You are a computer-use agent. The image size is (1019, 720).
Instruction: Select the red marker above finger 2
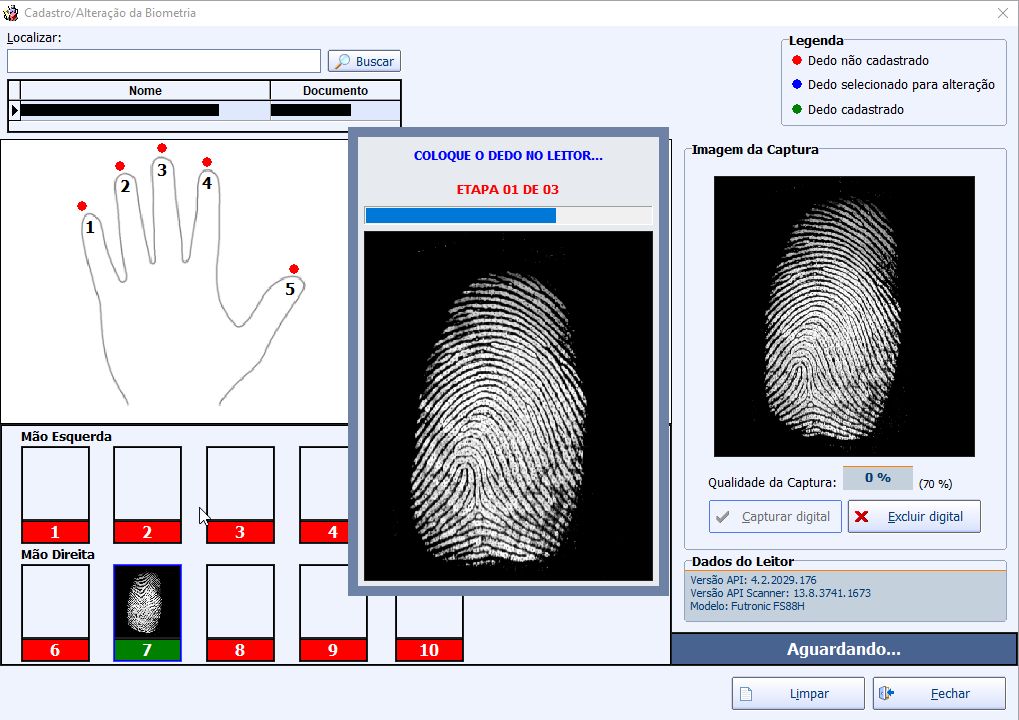coord(120,166)
